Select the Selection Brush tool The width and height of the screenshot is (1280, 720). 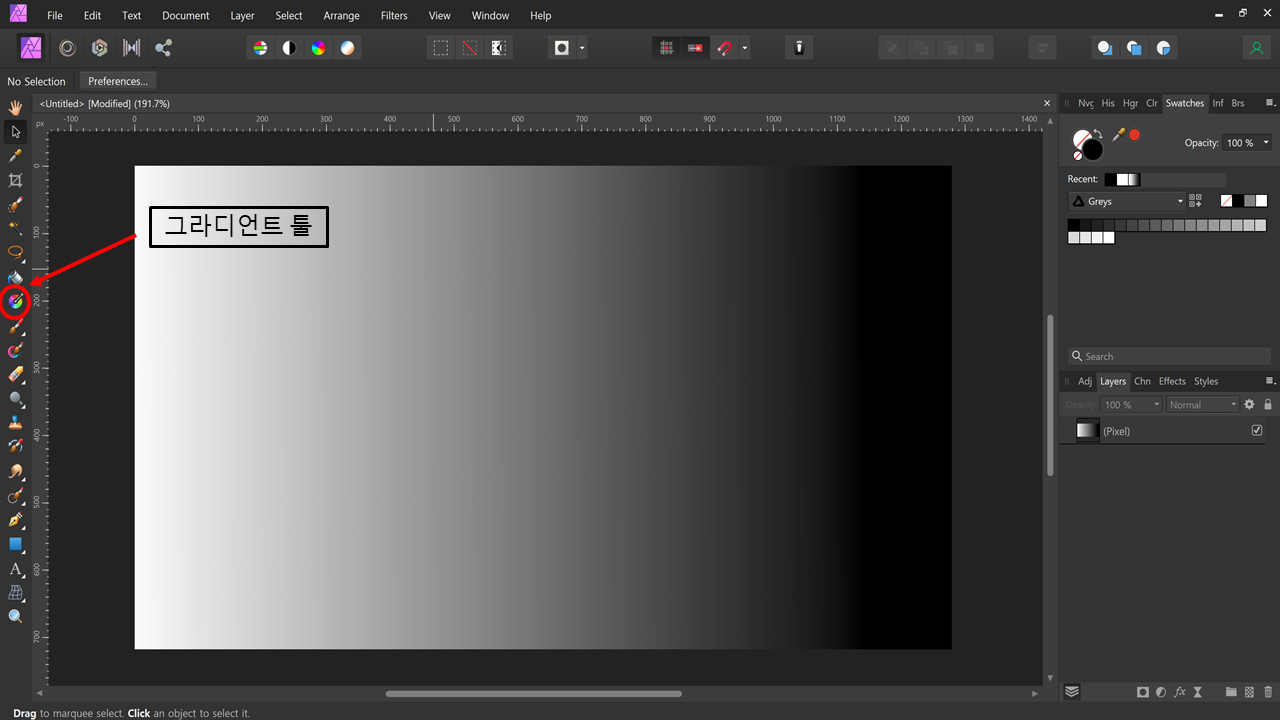(15, 204)
